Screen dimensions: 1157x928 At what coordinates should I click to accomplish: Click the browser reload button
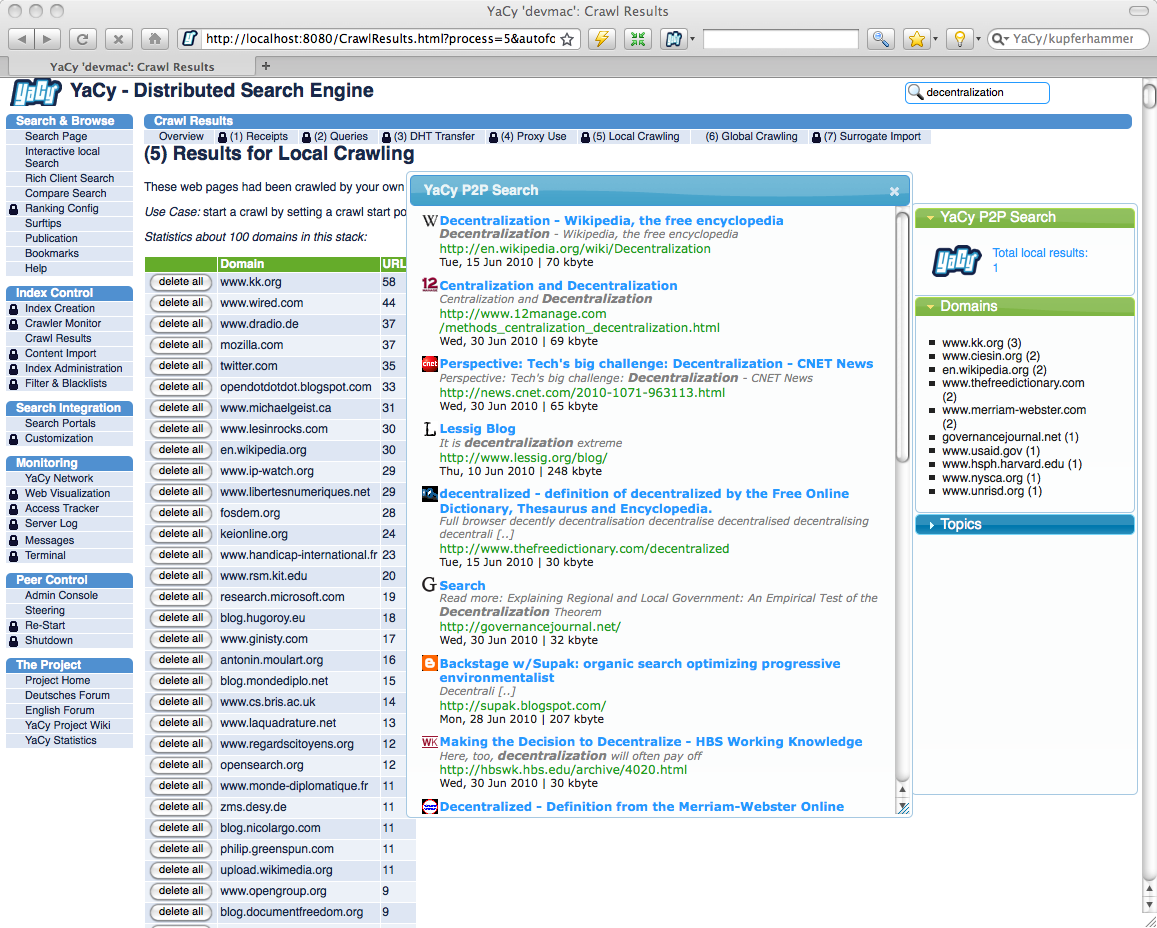(x=83, y=39)
